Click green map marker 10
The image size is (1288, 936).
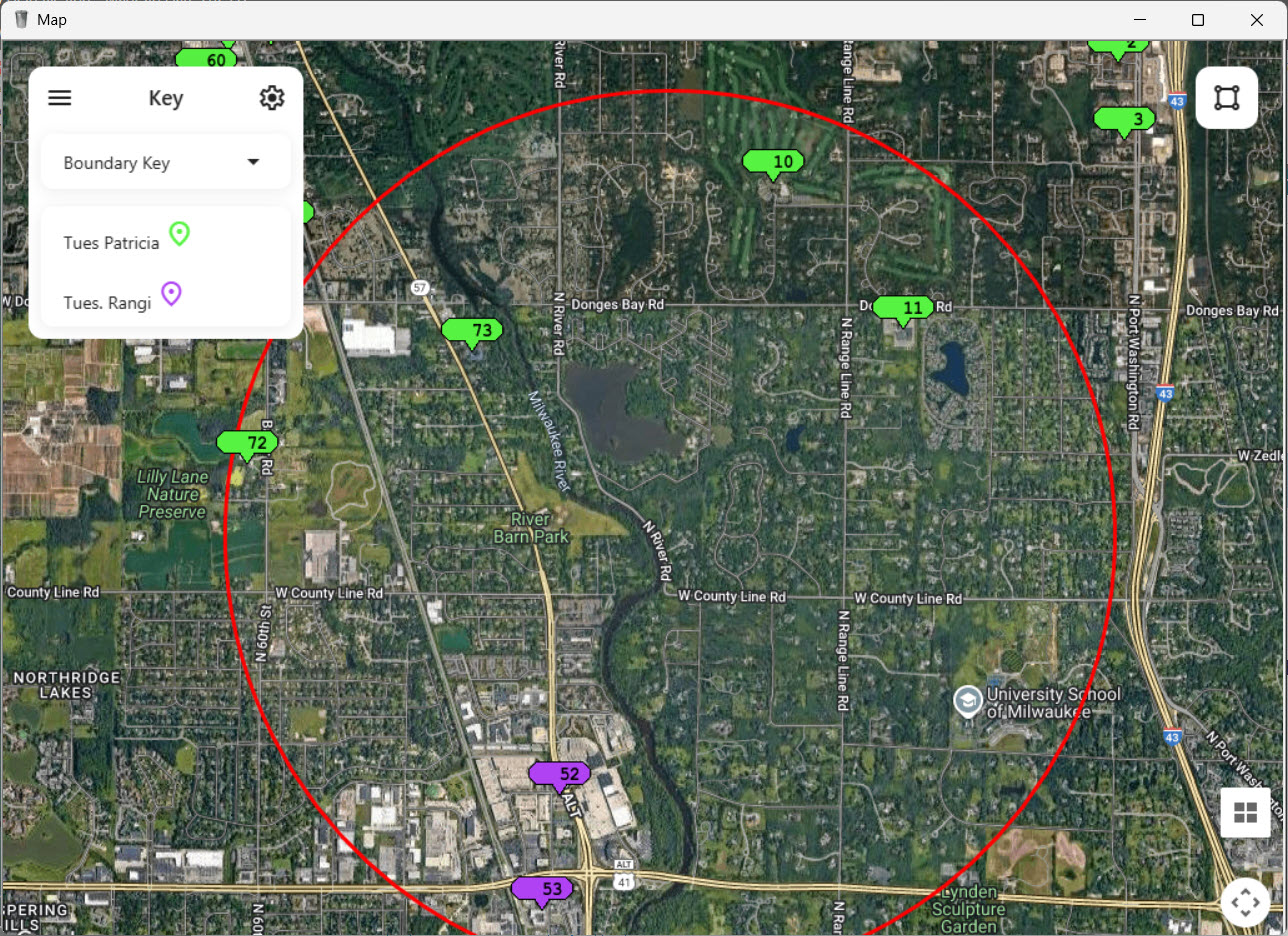773,162
